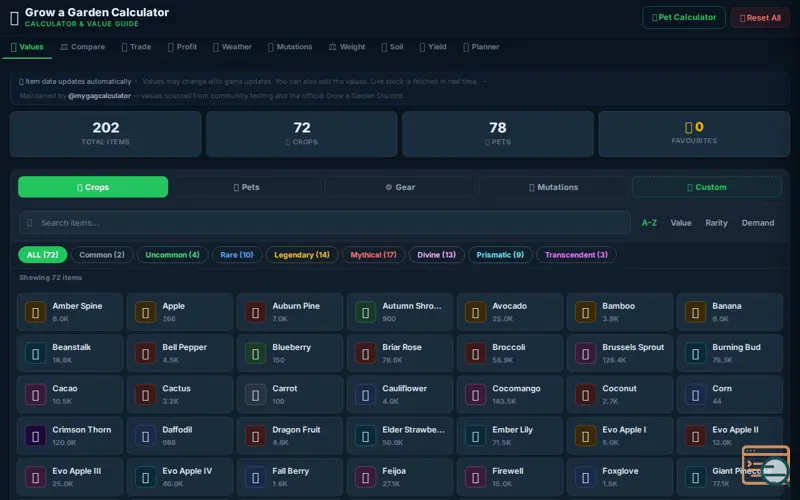
Task: Filter crops by Mythical (17)
Action: coord(373,255)
